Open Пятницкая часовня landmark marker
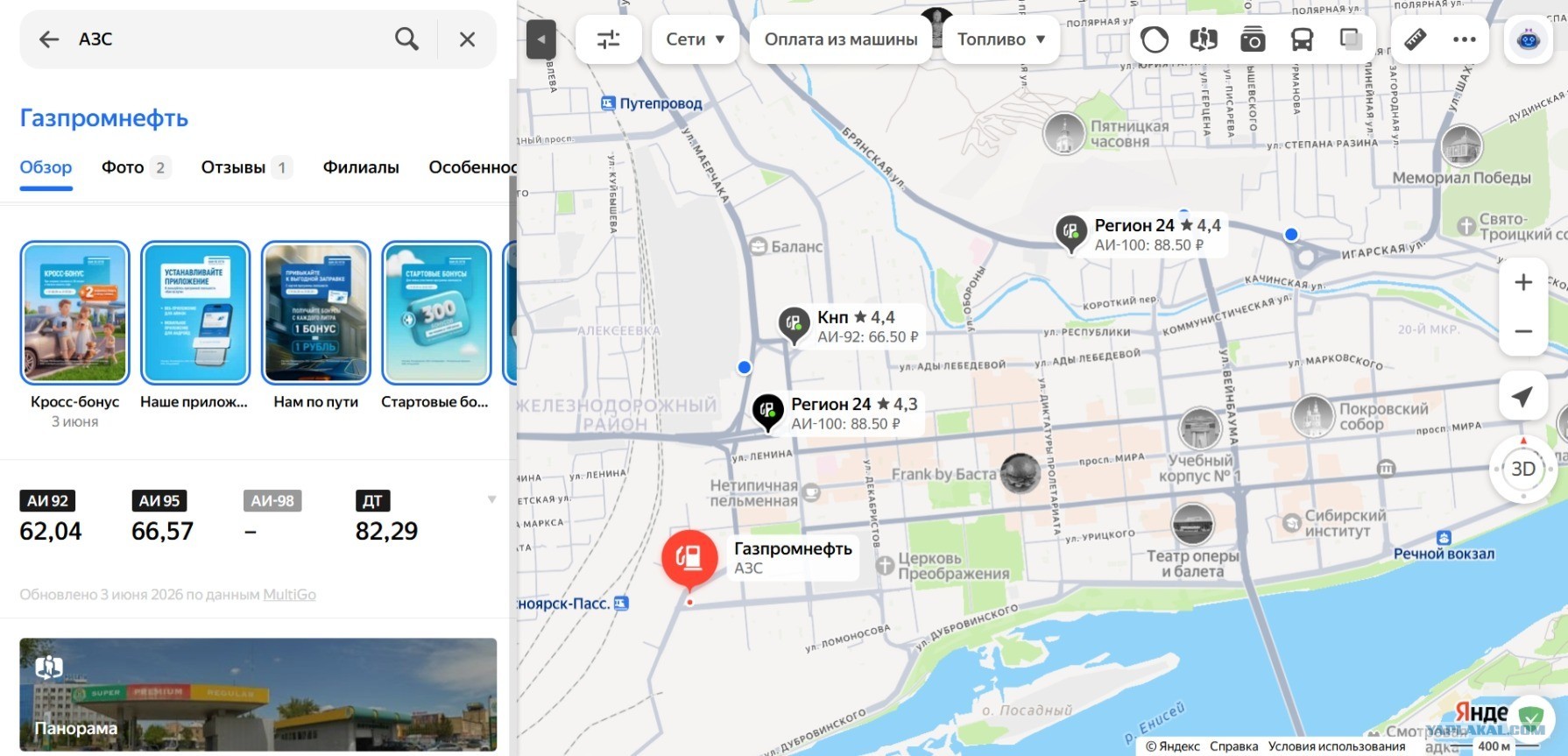 tap(1064, 135)
